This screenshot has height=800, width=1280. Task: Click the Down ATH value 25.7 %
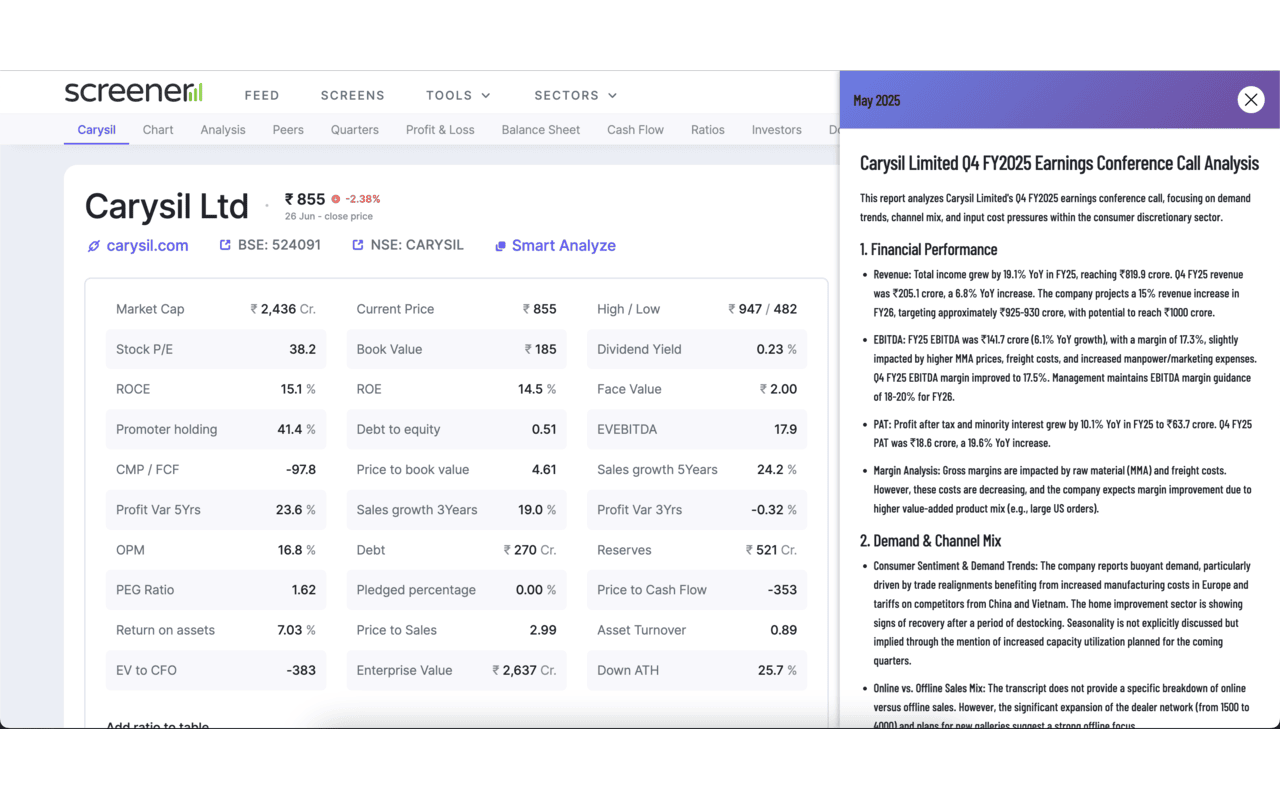tap(777, 670)
